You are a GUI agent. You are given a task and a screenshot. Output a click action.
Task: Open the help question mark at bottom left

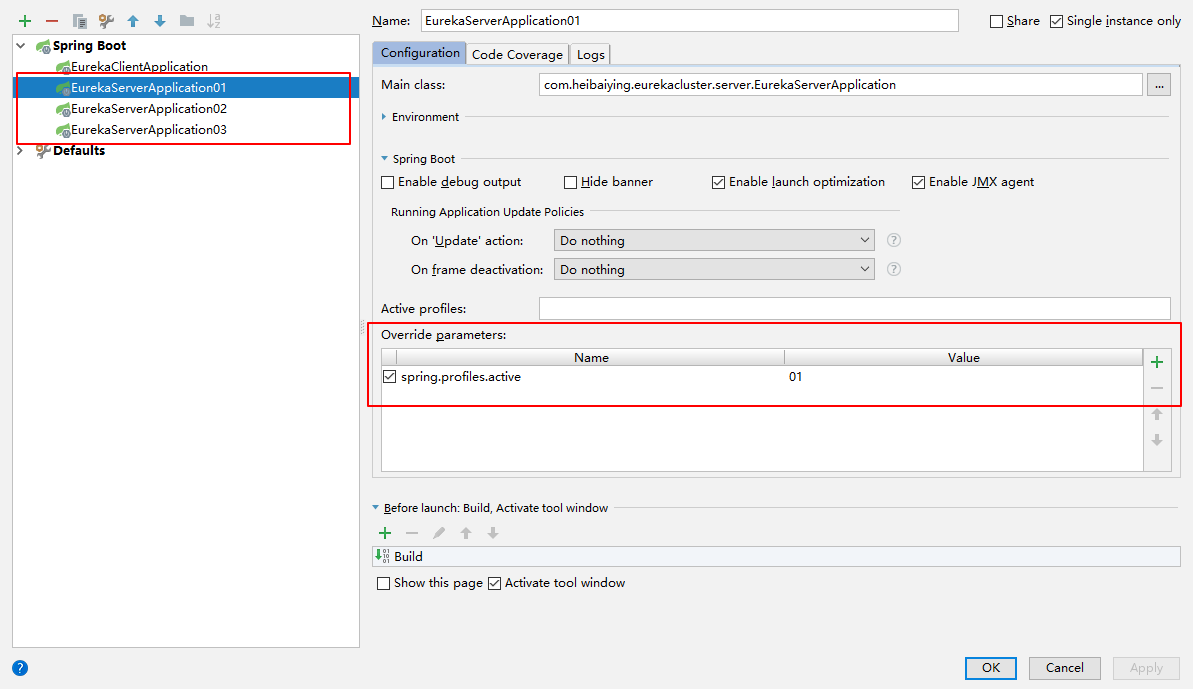coord(20,668)
